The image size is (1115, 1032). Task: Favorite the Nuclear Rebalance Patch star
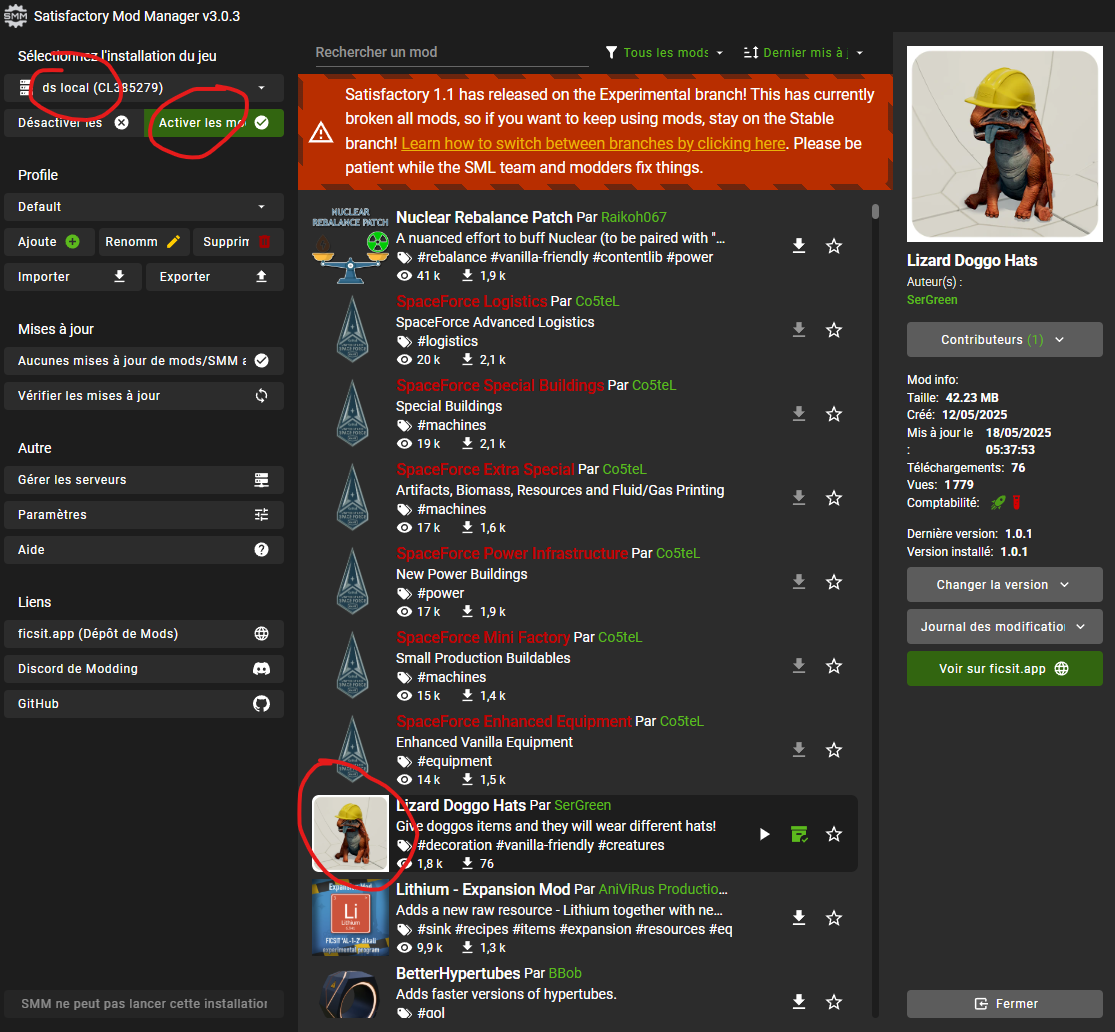click(x=833, y=246)
